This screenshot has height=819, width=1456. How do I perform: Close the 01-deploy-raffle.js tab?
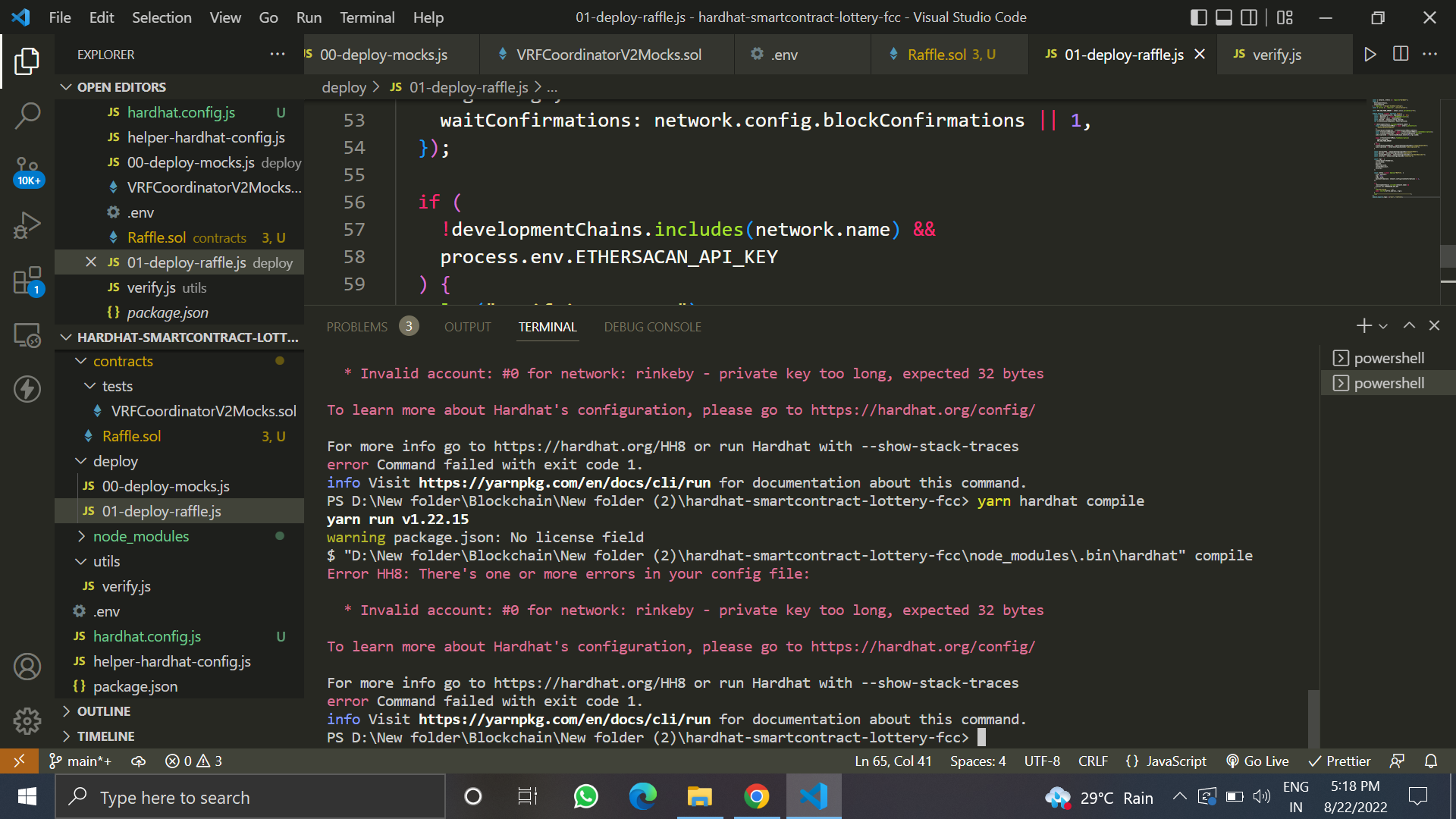(x=1200, y=55)
